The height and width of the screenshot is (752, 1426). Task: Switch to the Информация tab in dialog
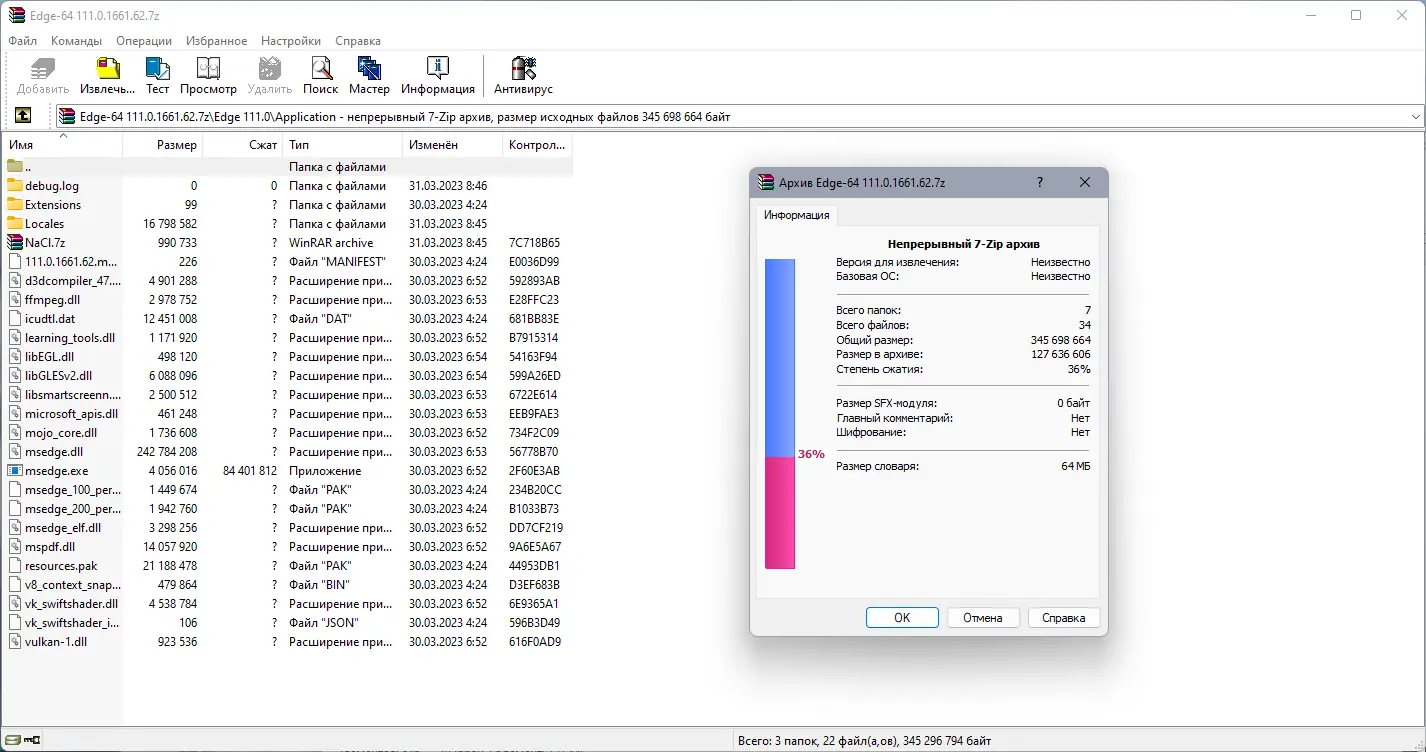[796, 214]
